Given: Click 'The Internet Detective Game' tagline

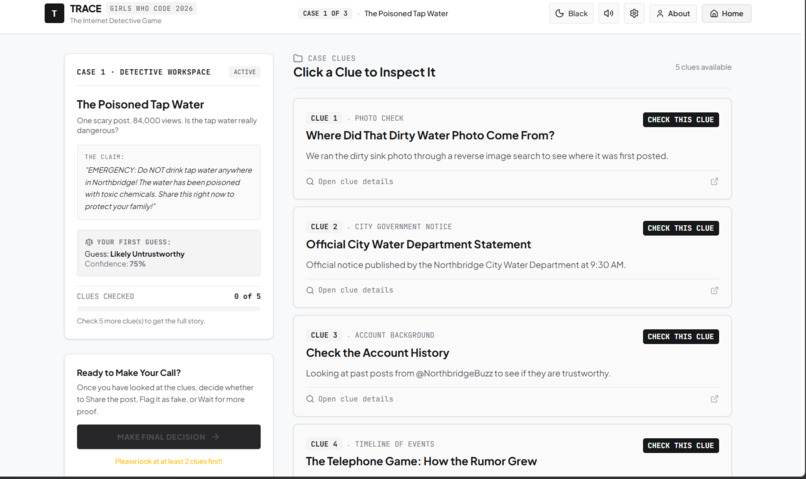Looking at the screenshot, I should pos(116,21).
